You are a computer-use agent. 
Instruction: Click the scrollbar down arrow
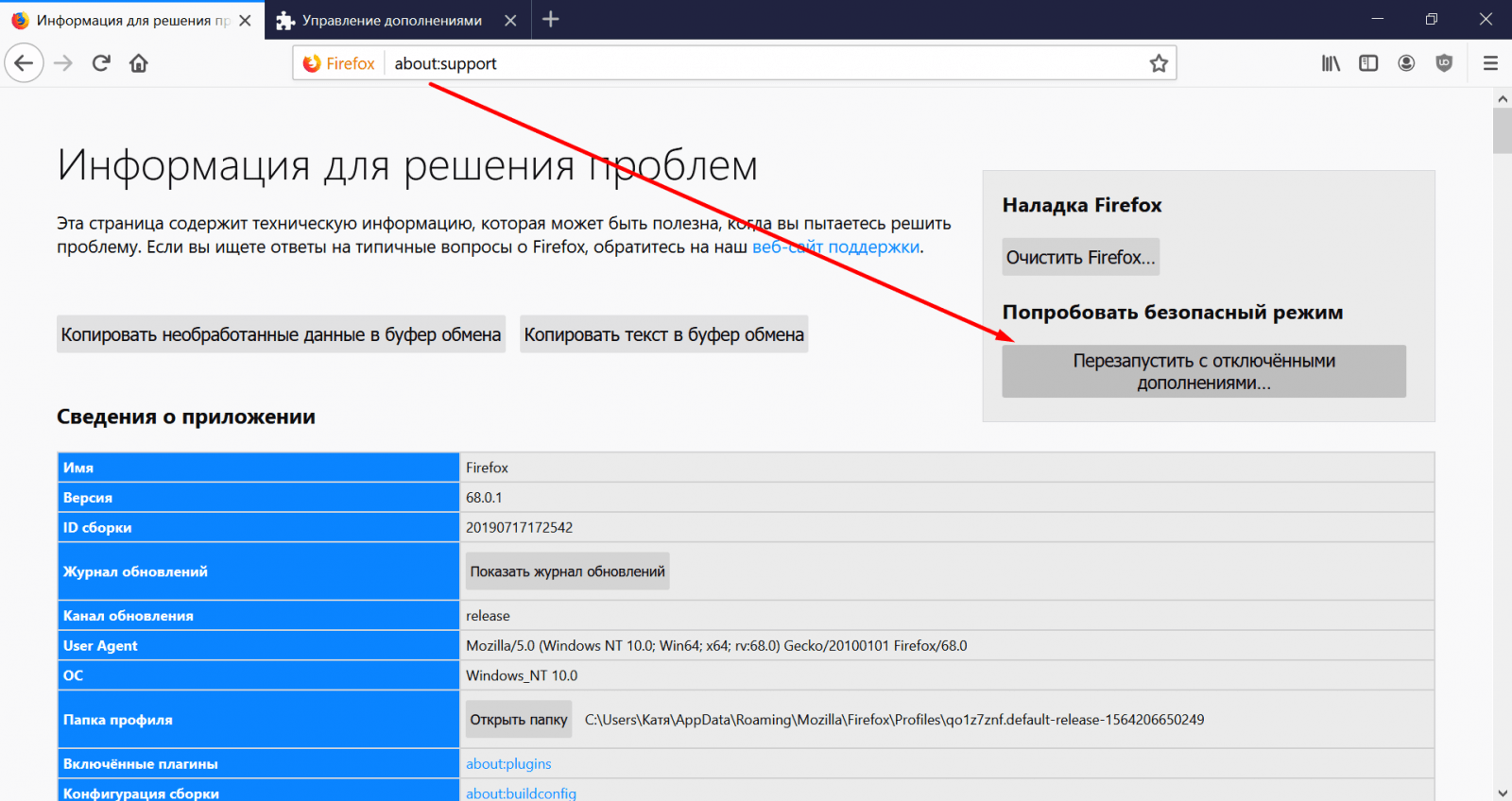click(x=1502, y=792)
